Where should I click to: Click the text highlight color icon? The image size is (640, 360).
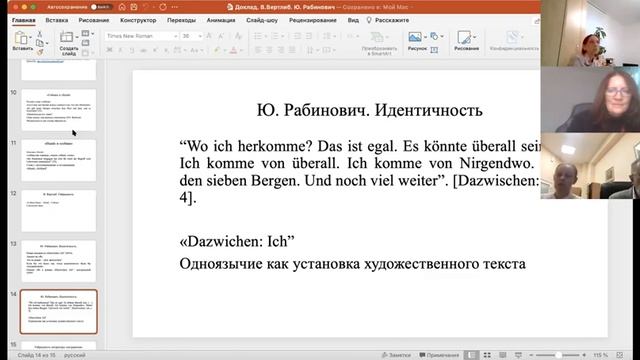click(217, 51)
